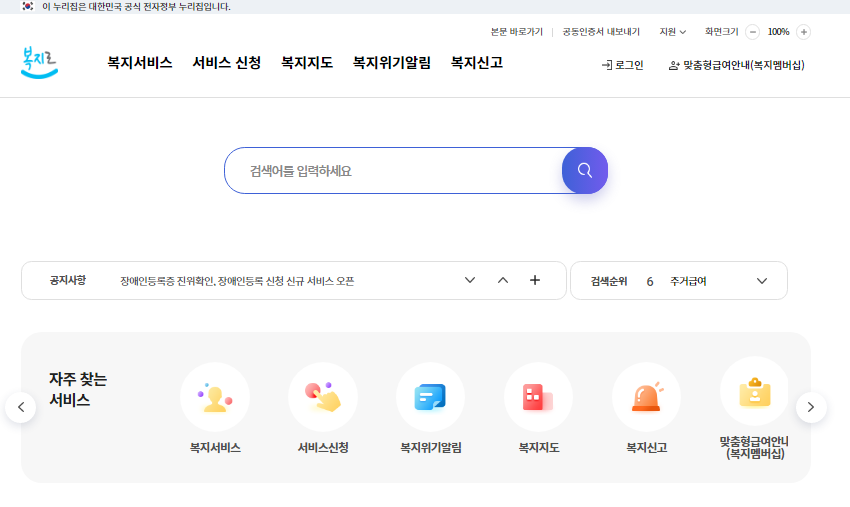Click the 화면크기 label
This screenshot has height=507, width=850.
(x=722, y=32)
